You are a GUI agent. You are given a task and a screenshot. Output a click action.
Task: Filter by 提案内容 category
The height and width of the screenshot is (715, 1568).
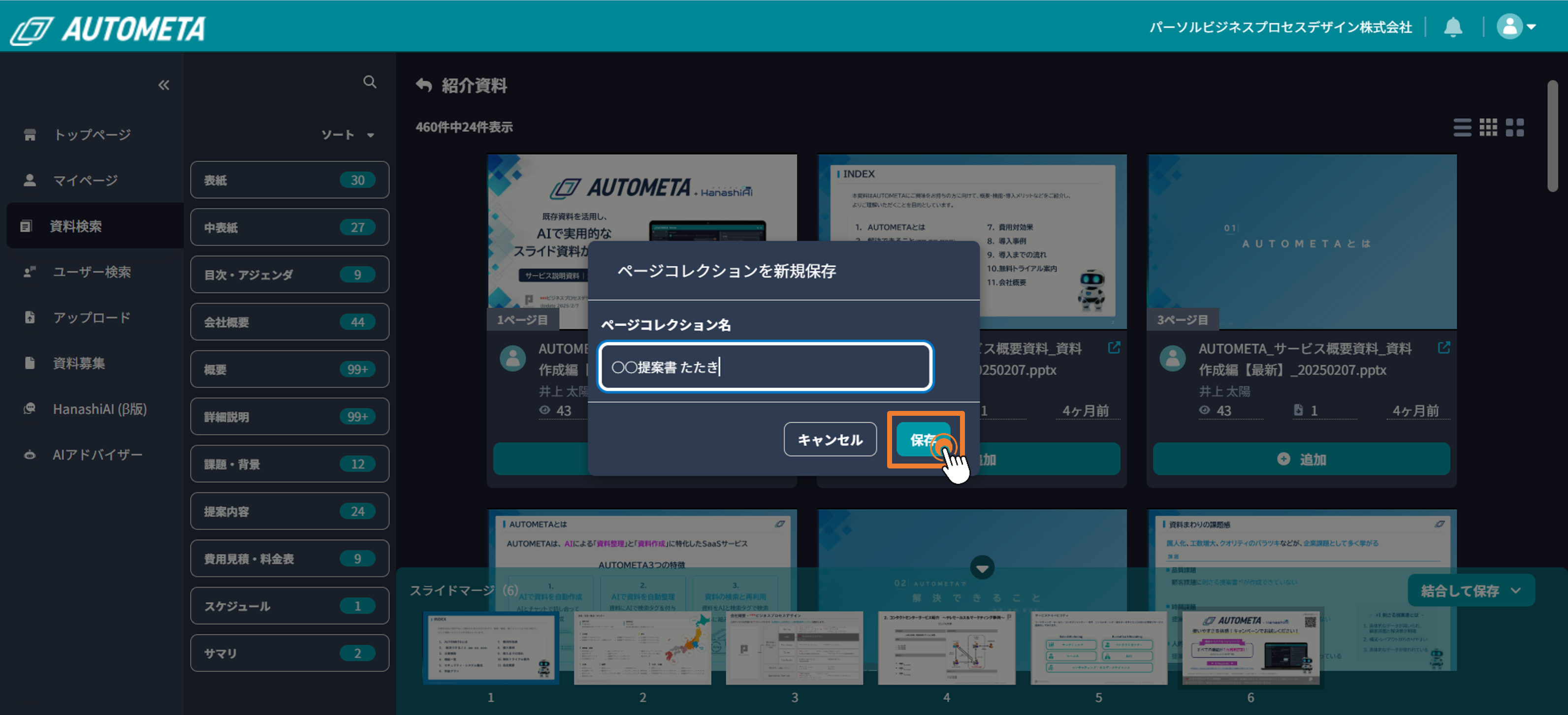click(289, 511)
